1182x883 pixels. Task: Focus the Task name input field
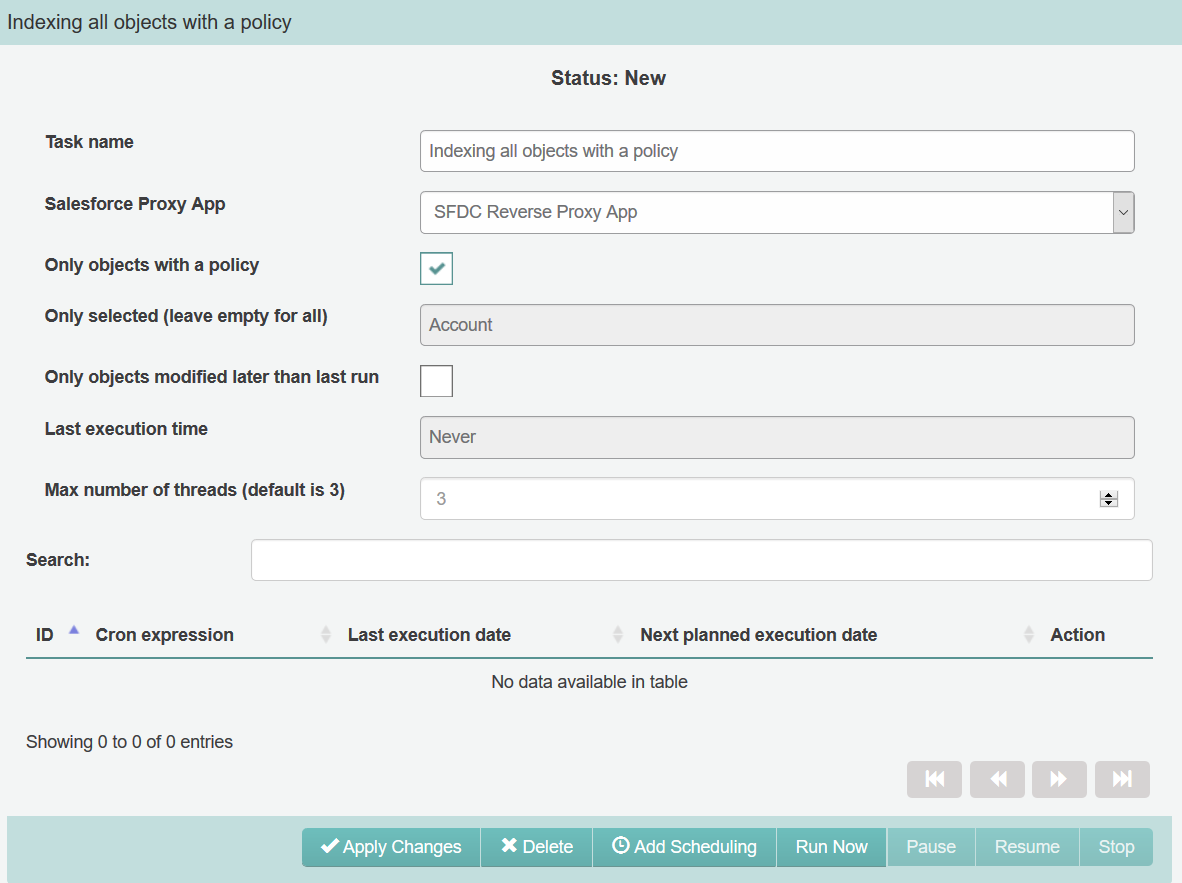(x=777, y=151)
